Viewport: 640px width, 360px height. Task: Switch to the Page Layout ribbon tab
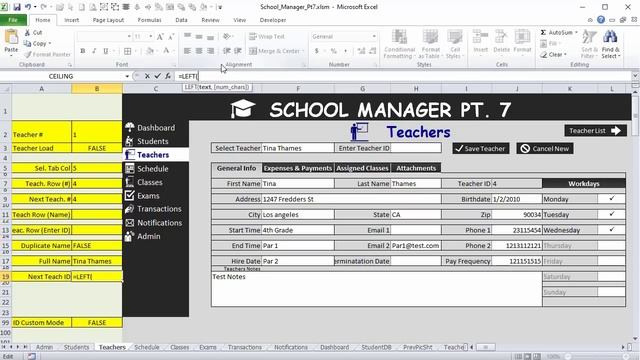click(x=108, y=20)
